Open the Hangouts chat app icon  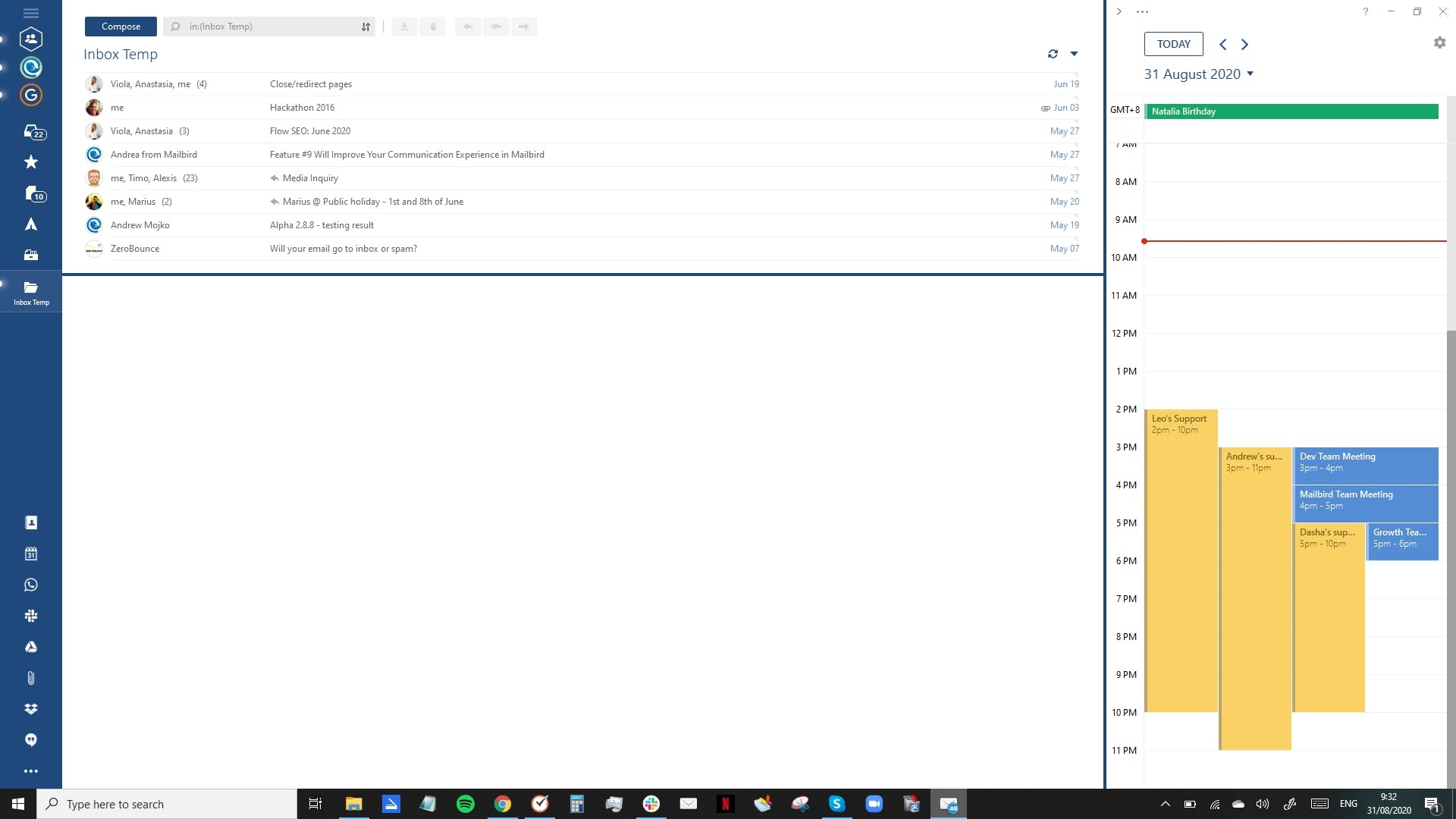[31, 740]
